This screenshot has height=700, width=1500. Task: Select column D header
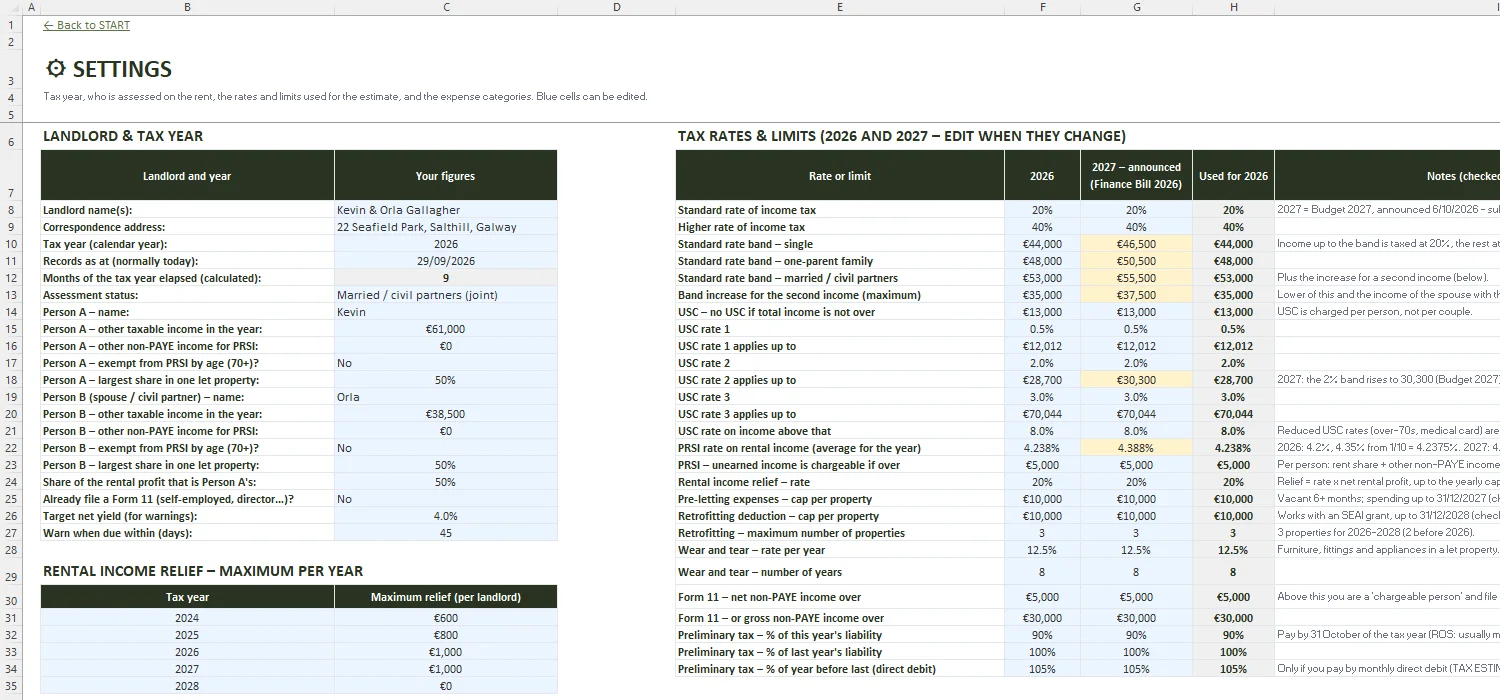coord(616,7)
